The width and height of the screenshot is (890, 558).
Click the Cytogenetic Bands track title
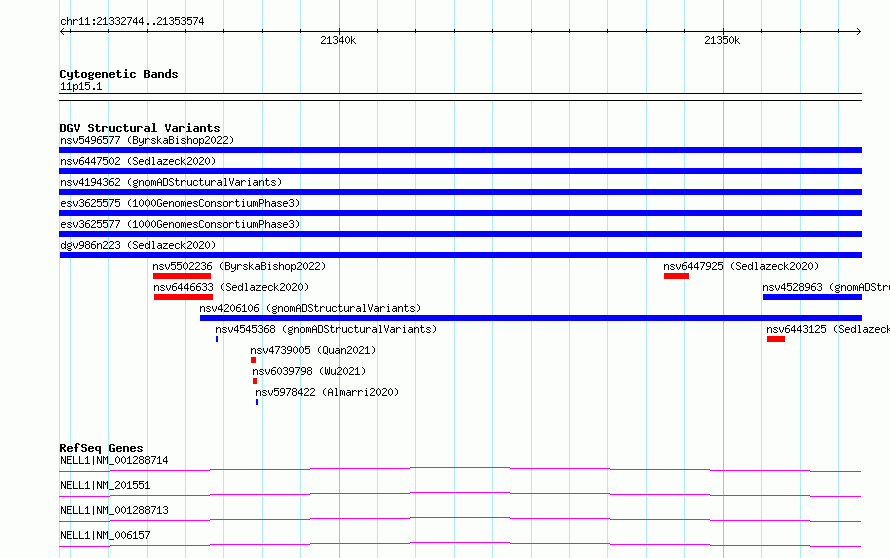[119, 74]
